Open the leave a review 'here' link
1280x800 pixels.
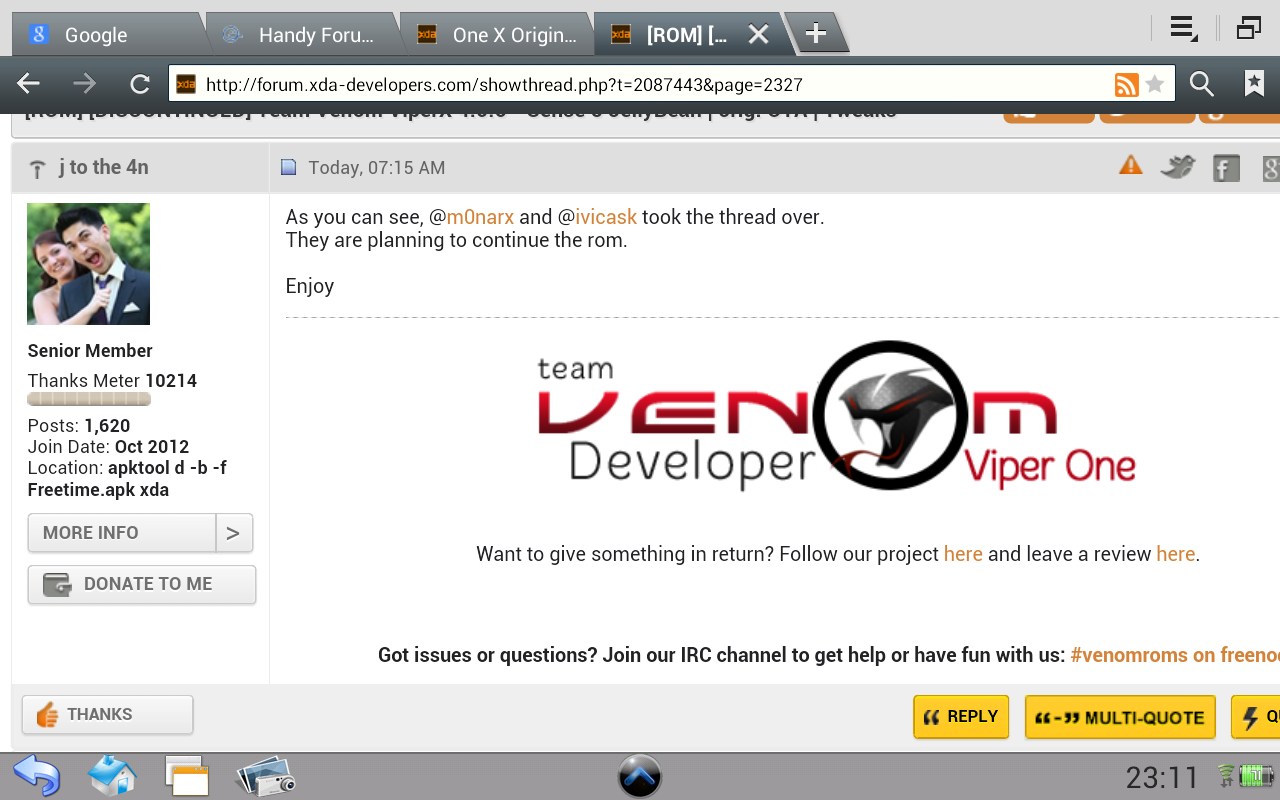pyautogui.click(x=1176, y=554)
